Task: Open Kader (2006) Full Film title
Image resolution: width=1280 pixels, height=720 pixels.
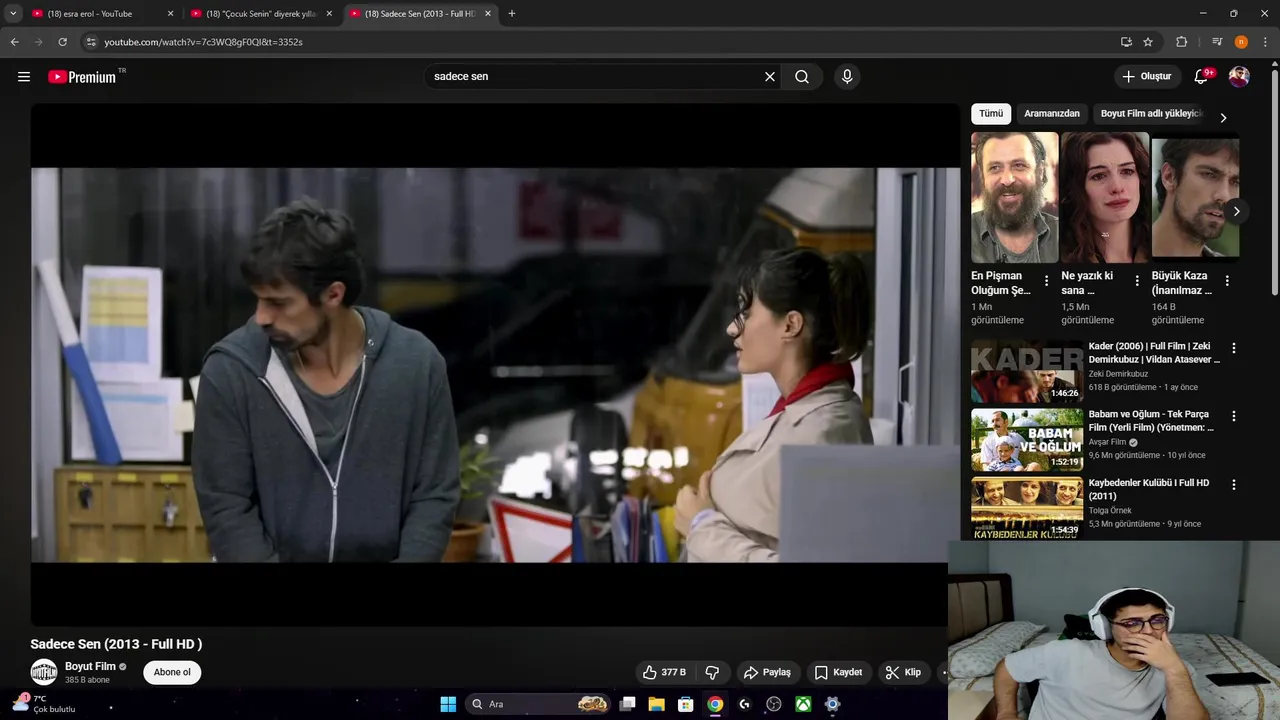Action: 1154,353
